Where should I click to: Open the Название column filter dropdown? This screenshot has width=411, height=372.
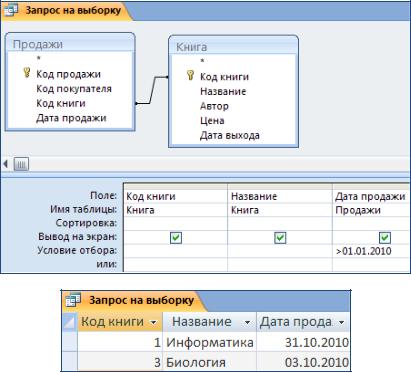point(247,322)
